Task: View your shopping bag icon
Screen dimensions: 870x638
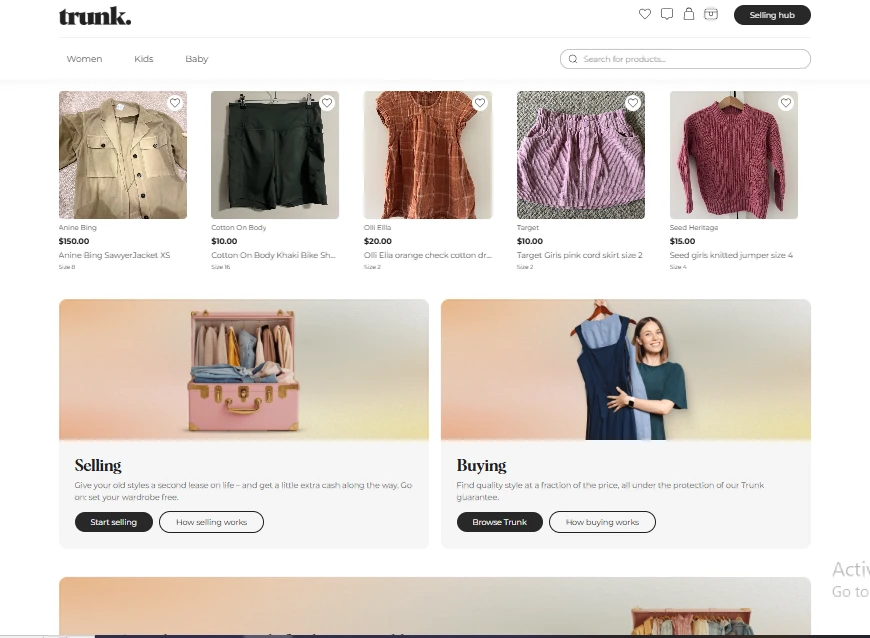Action: click(688, 14)
